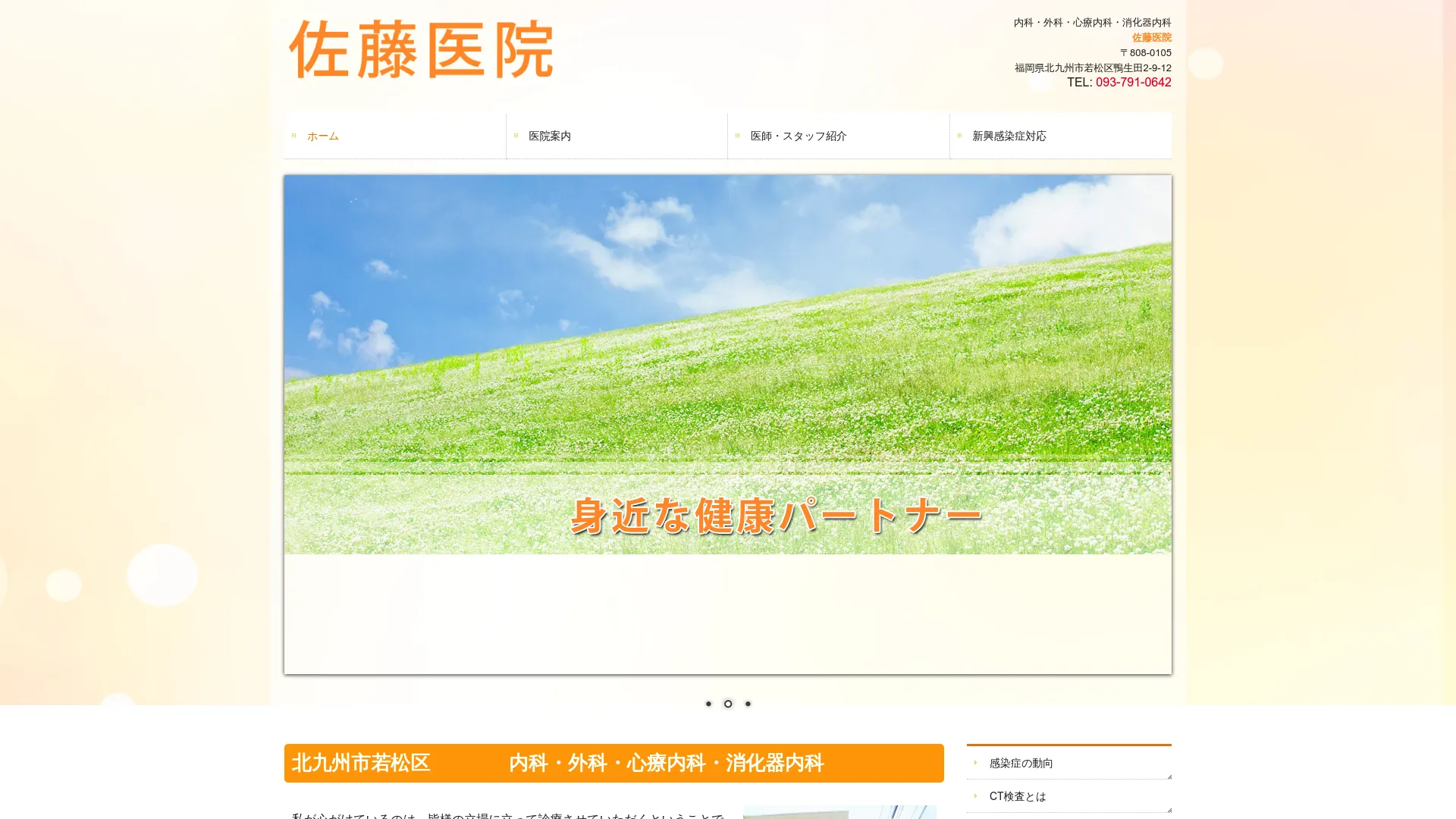Click bullet icon before ホーム
Image resolution: width=1456 pixels, height=819 pixels.
(294, 136)
